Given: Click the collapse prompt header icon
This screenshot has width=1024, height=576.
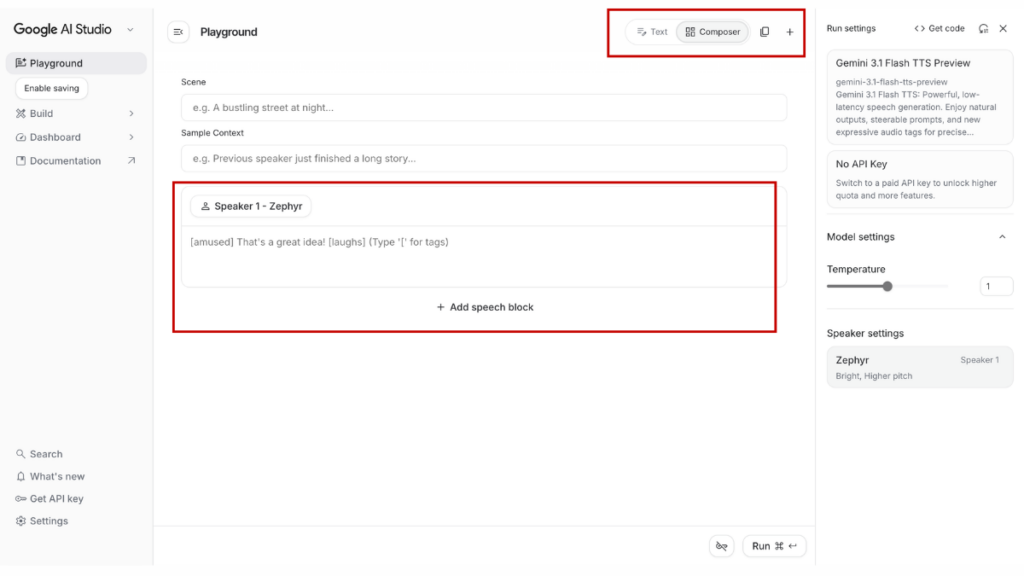Looking at the screenshot, I should tap(178, 31).
